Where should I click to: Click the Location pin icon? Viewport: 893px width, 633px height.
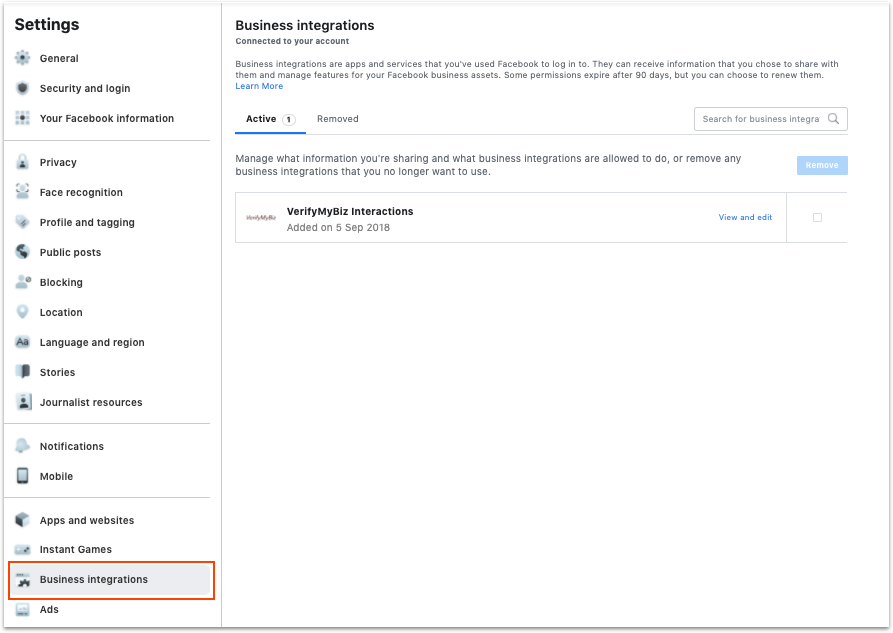click(23, 312)
